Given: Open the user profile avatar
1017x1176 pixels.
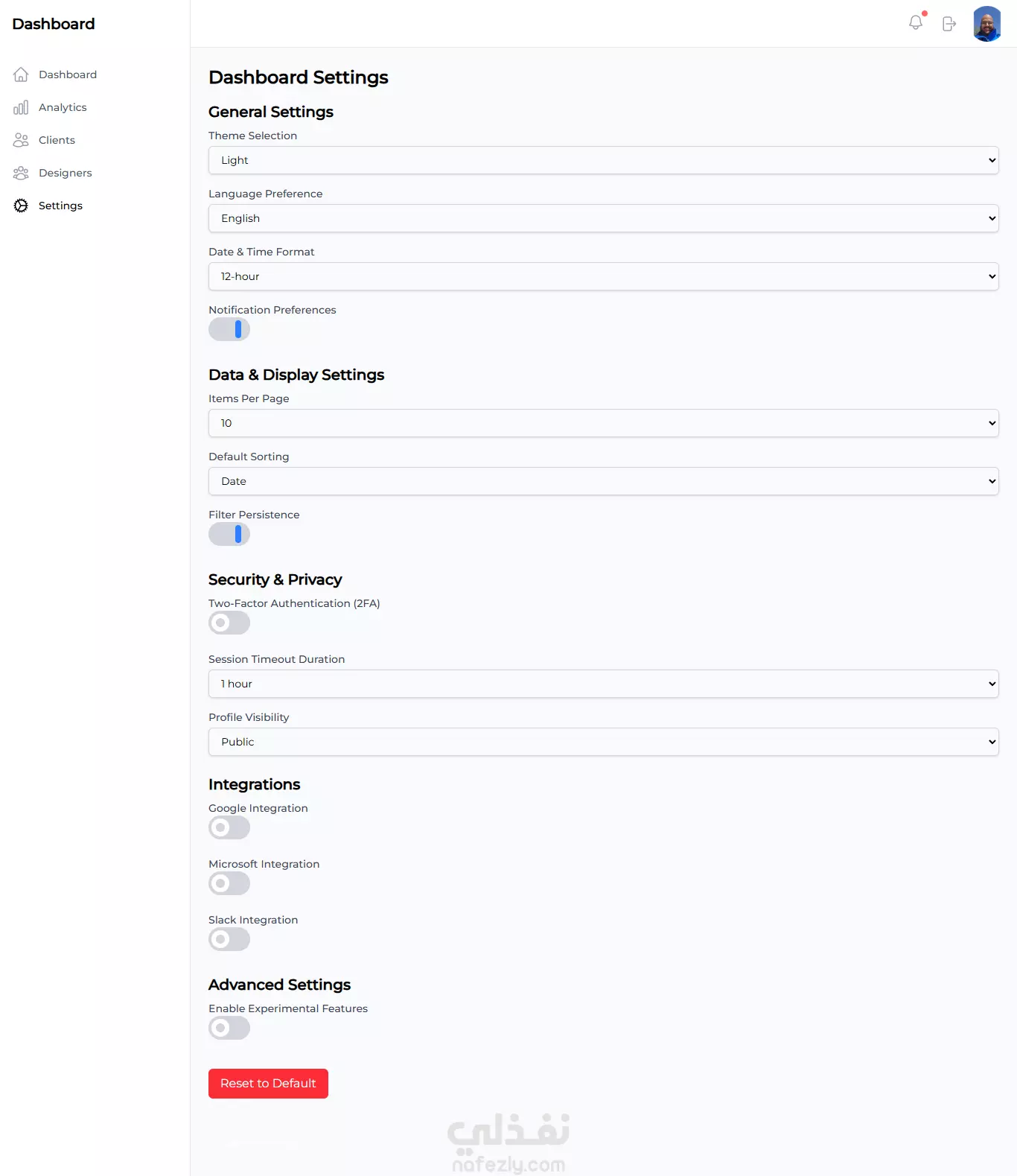Looking at the screenshot, I should click(x=987, y=24).
